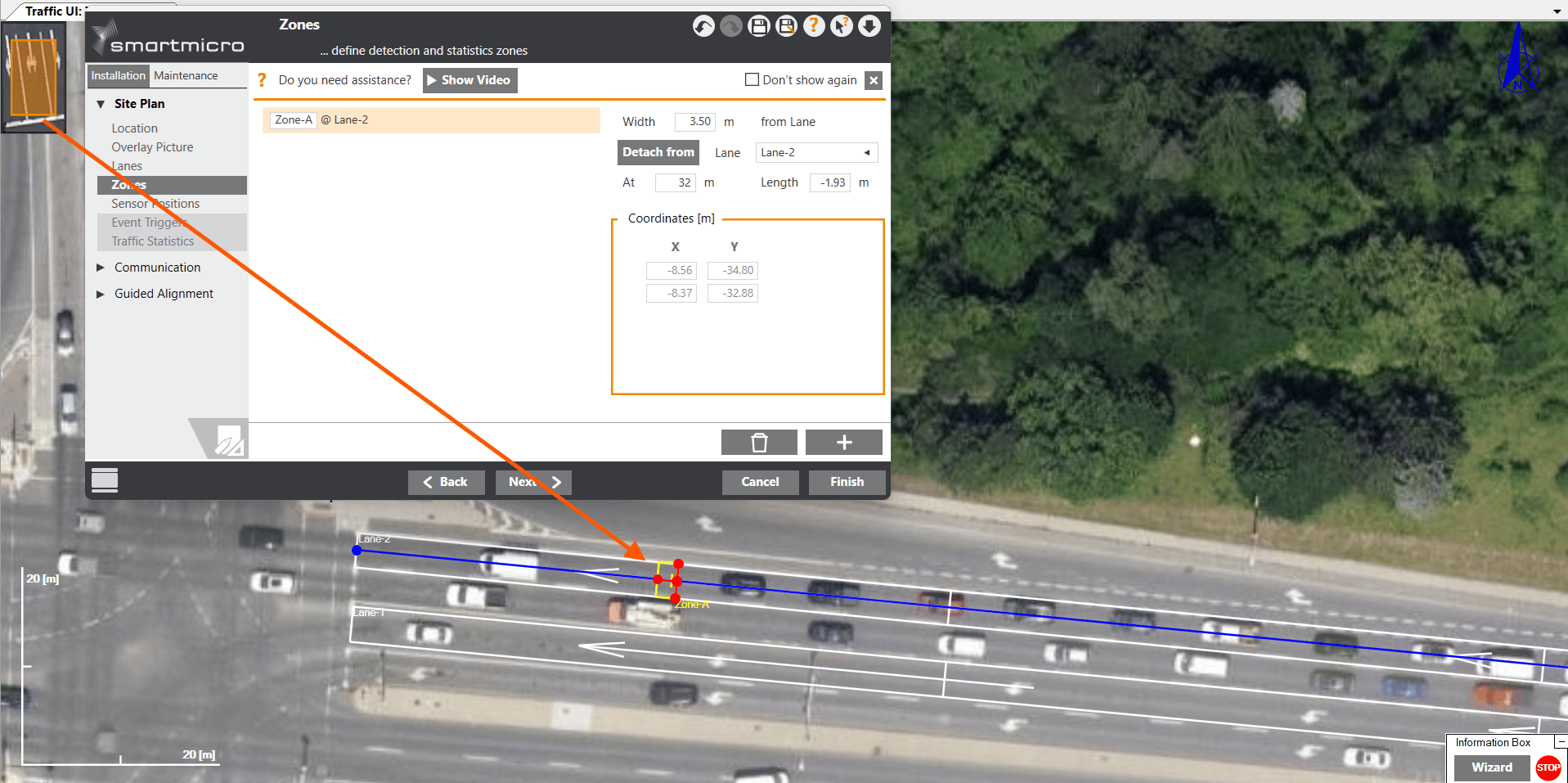Open the Location page
Viewport: 1568px width, 783px height.
[x=135, y=128]
